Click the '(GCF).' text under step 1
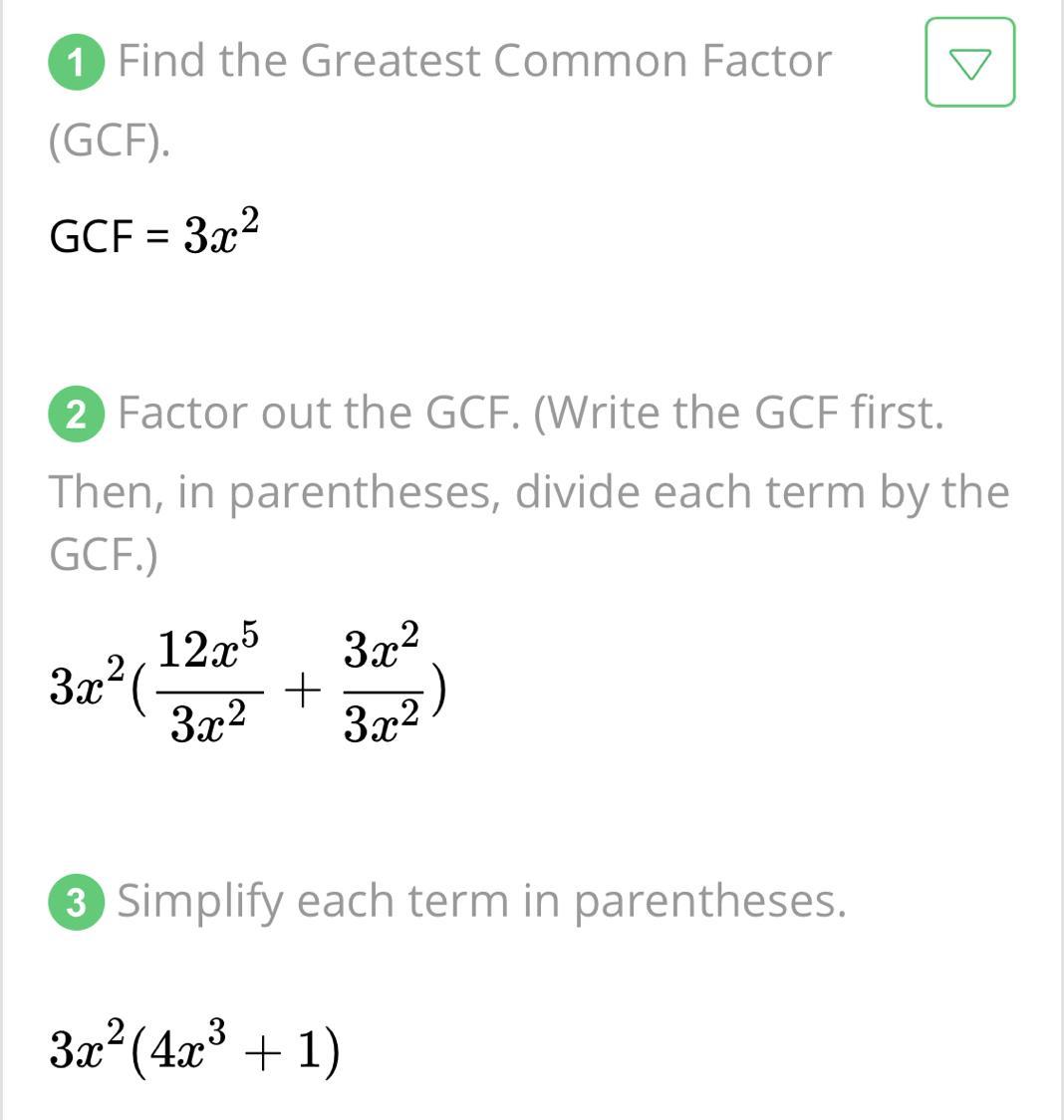Image resolution: width=1064 pixels, height=1120 pixels. point(110,143)
